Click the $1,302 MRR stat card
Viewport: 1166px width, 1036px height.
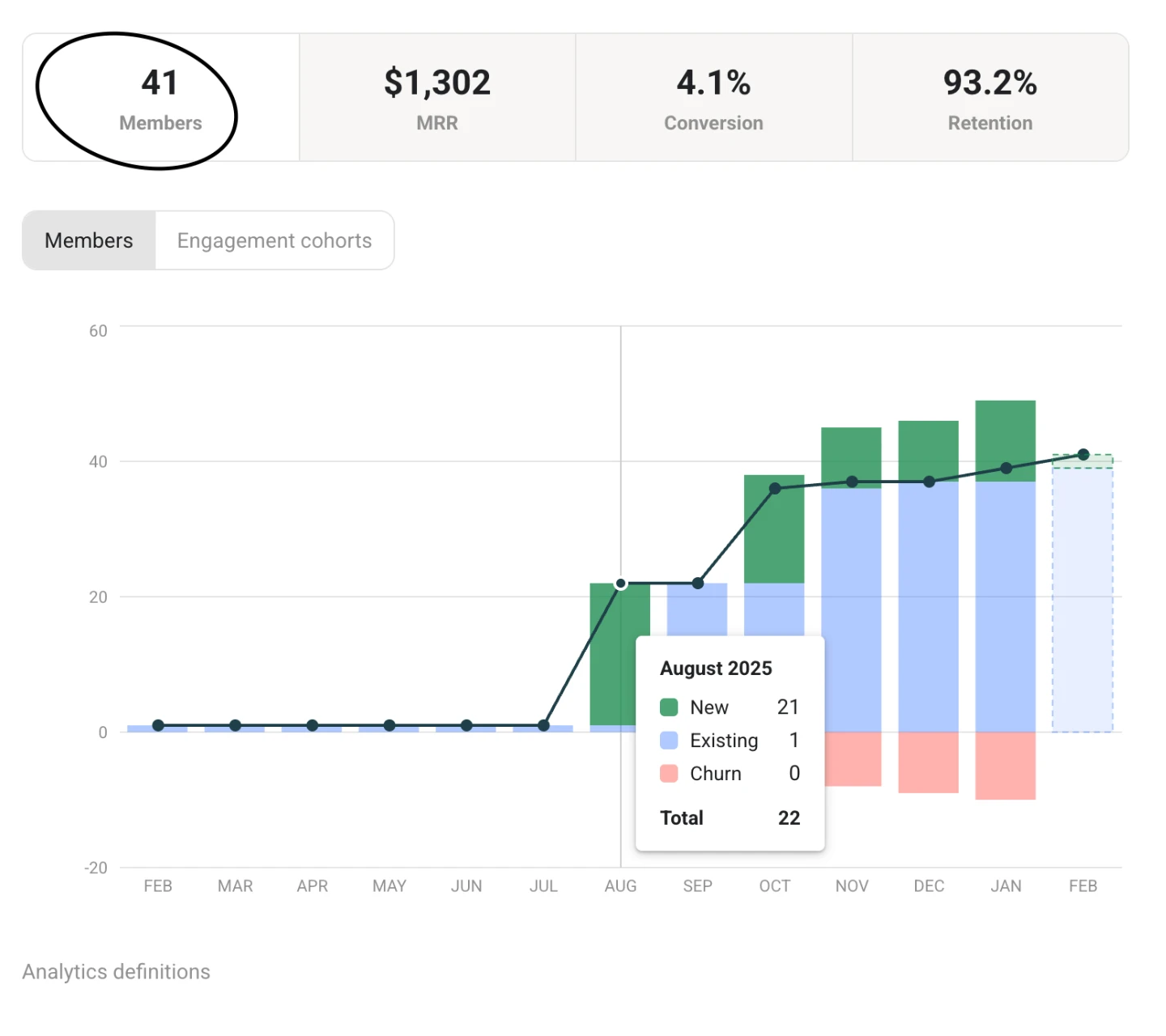point(437,98)
